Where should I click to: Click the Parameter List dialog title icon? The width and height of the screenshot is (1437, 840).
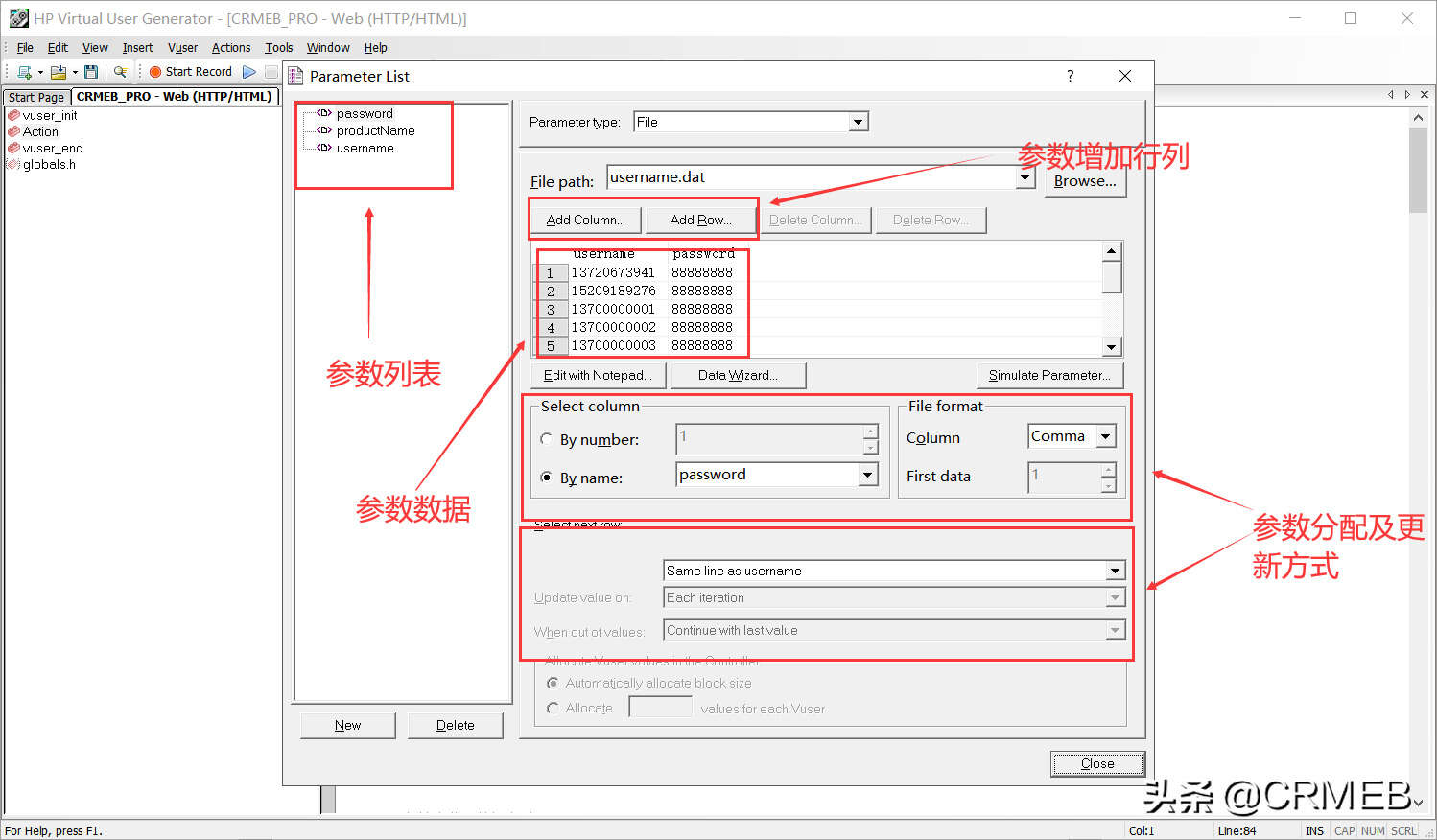[x=295, y=76]
